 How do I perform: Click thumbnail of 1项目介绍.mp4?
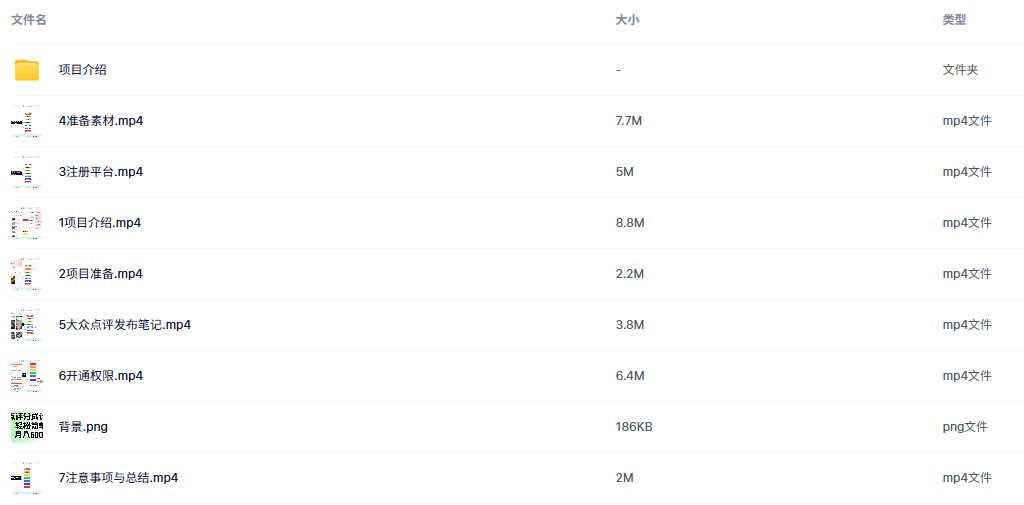click(27, 223)
